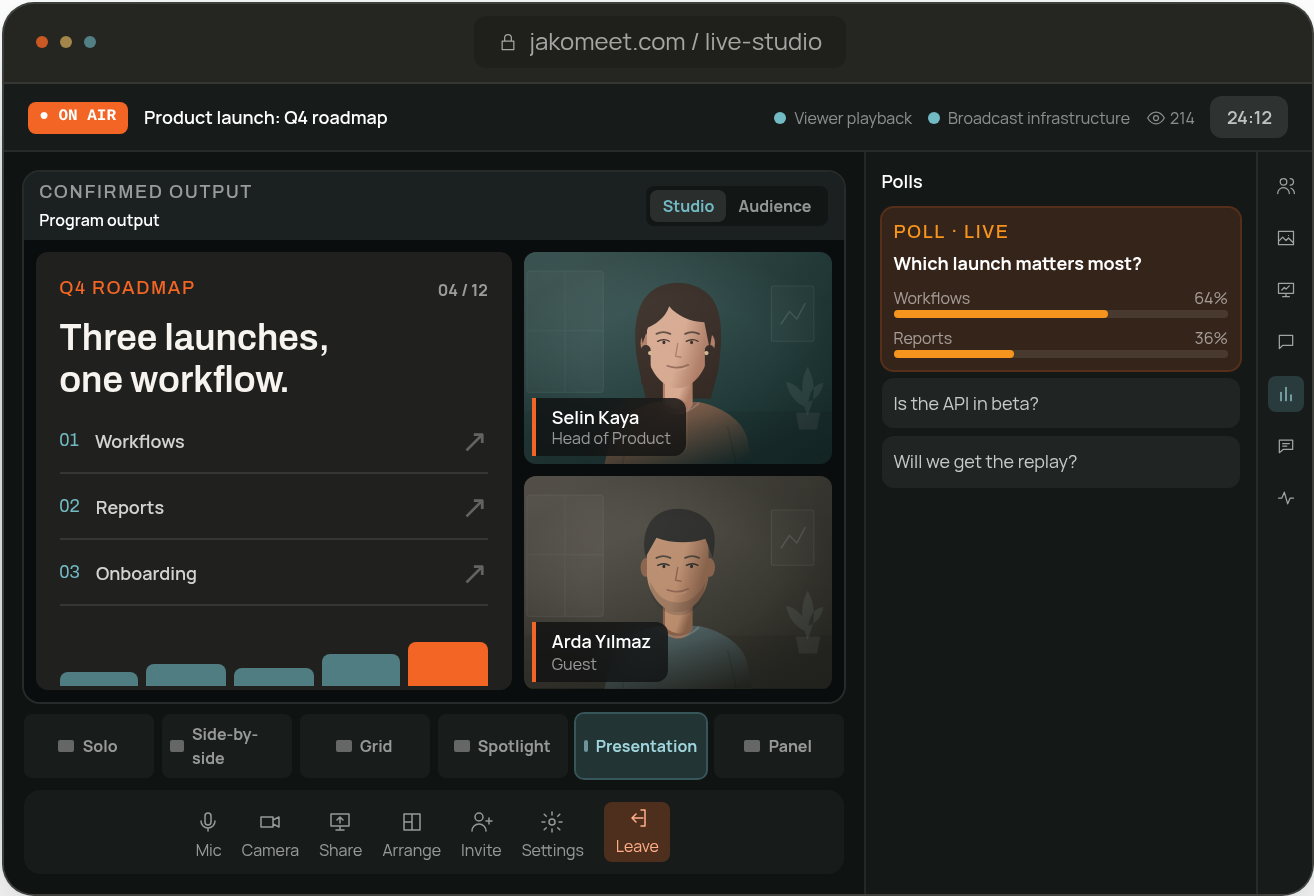Click the Broadcast infrastructure status indicator

click(1029, 118)
